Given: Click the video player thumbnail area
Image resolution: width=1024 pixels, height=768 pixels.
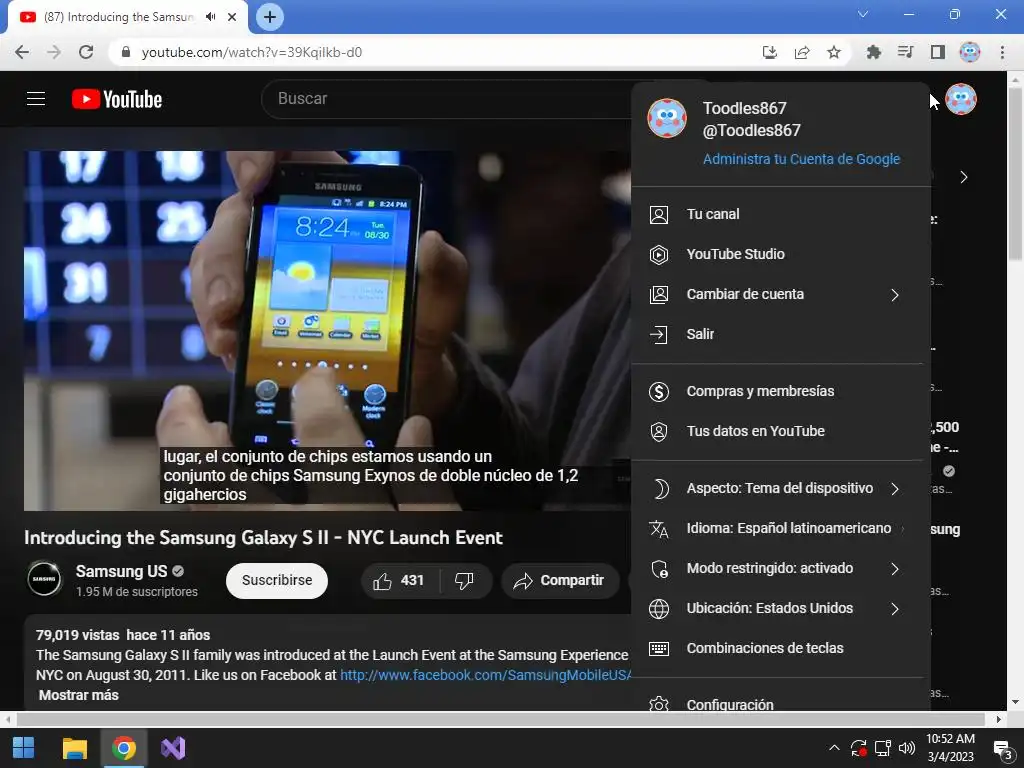Looking at the screenshot, I should click(x=327, y=330).
